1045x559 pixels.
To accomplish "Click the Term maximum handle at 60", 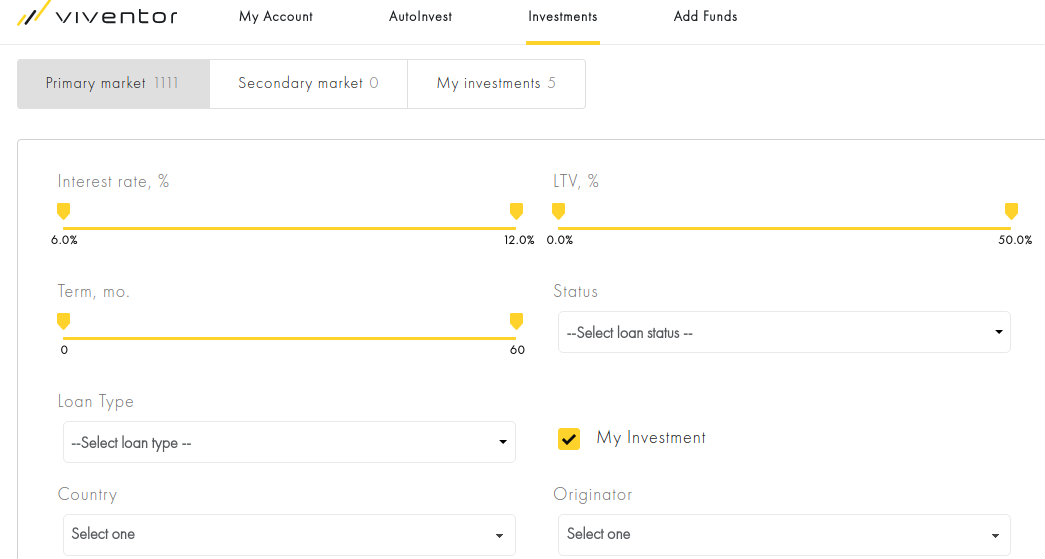I will coord(517,322).
